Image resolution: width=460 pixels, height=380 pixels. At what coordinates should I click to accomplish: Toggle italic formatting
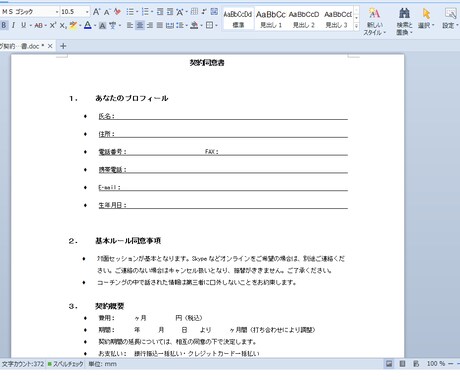[14, 25]
